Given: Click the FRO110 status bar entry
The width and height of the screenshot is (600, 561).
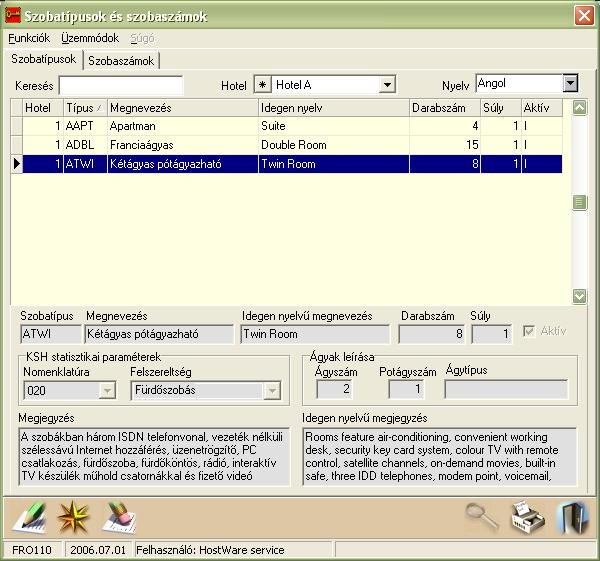Looking at the screenshot, I should [32, 550].
